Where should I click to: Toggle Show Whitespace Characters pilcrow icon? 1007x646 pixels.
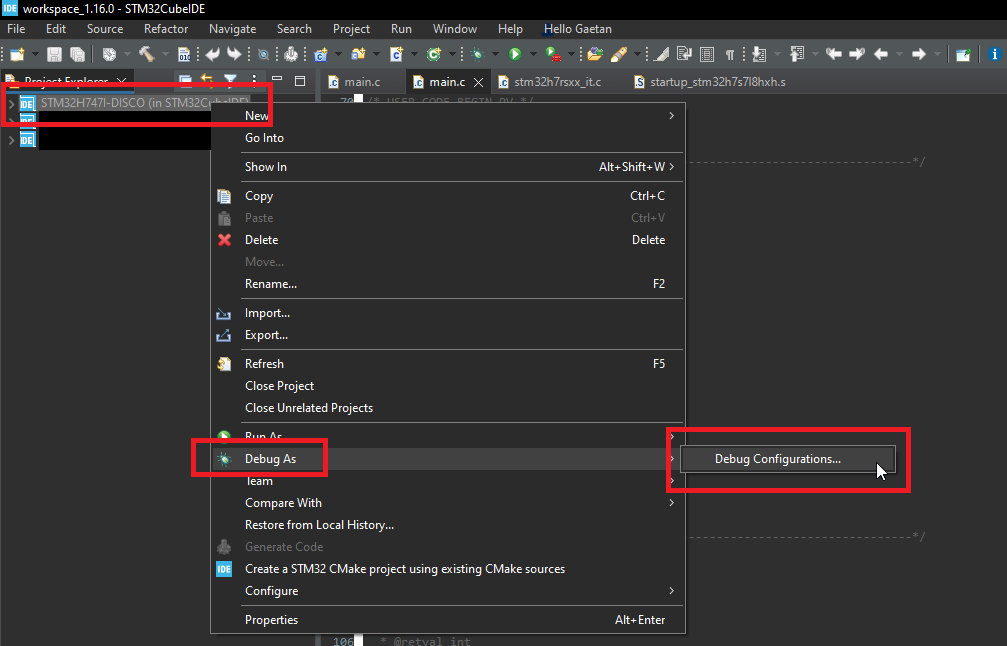coord(730,53)
